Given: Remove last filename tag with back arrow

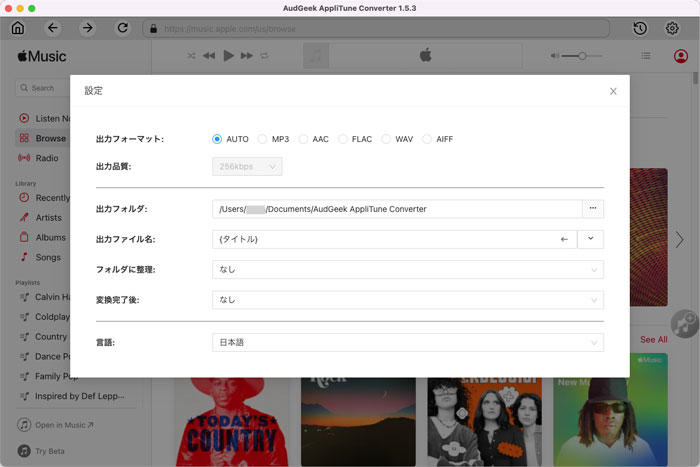Looking at the screenshot, I should pyautogui.click(x=564, y=239).
